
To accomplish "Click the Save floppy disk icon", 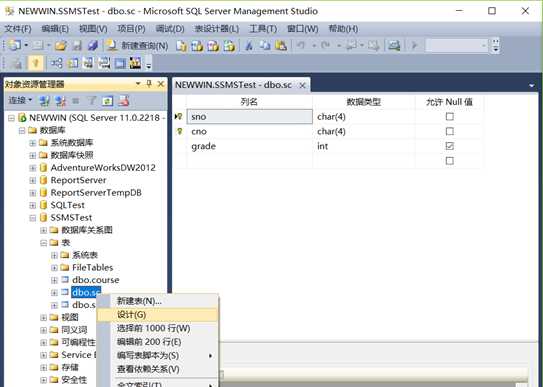I will (x=77, y=45).
